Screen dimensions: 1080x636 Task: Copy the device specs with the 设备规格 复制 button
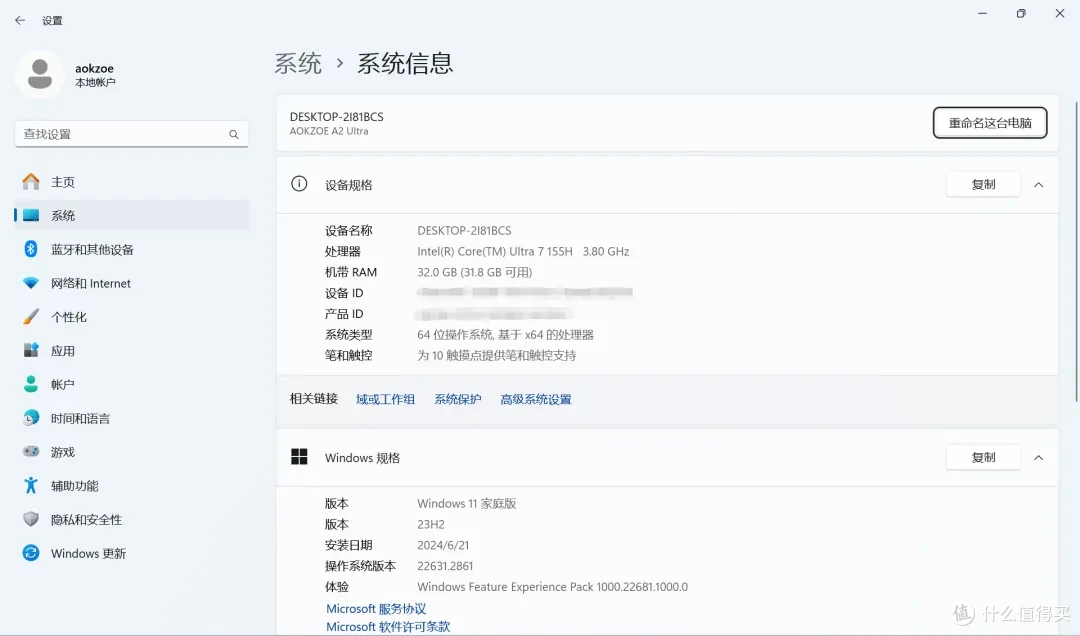click(x=983, y=185)
